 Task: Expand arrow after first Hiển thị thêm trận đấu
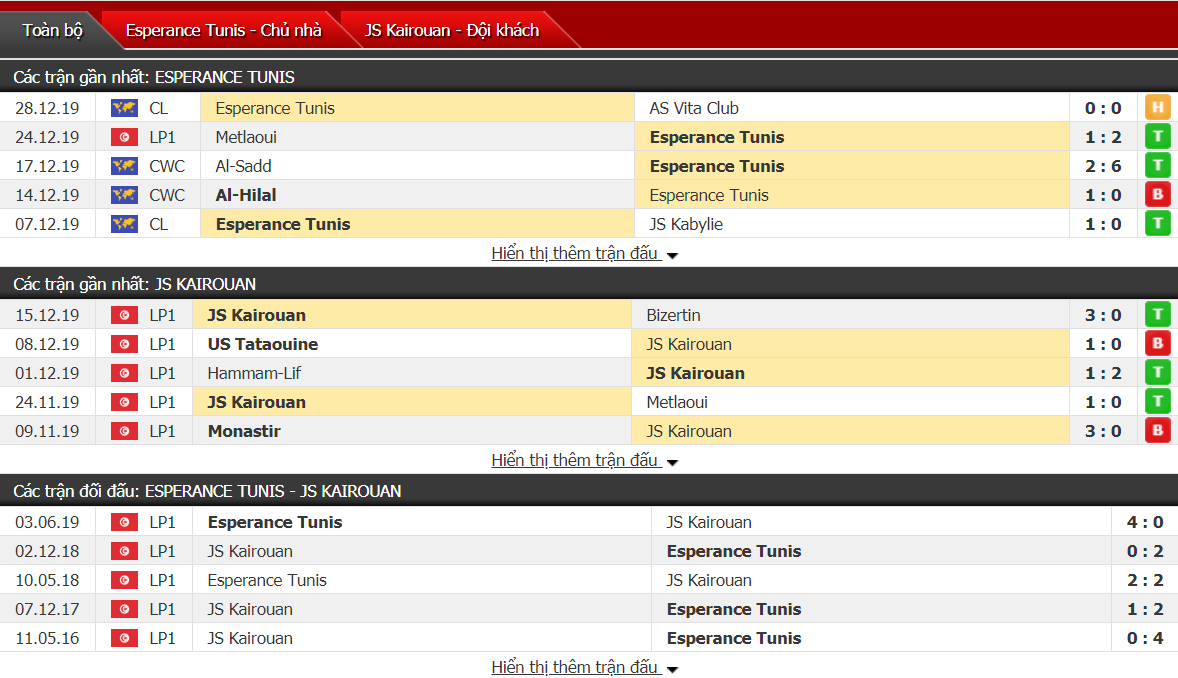pyautogui.click(x=672, y=256)
